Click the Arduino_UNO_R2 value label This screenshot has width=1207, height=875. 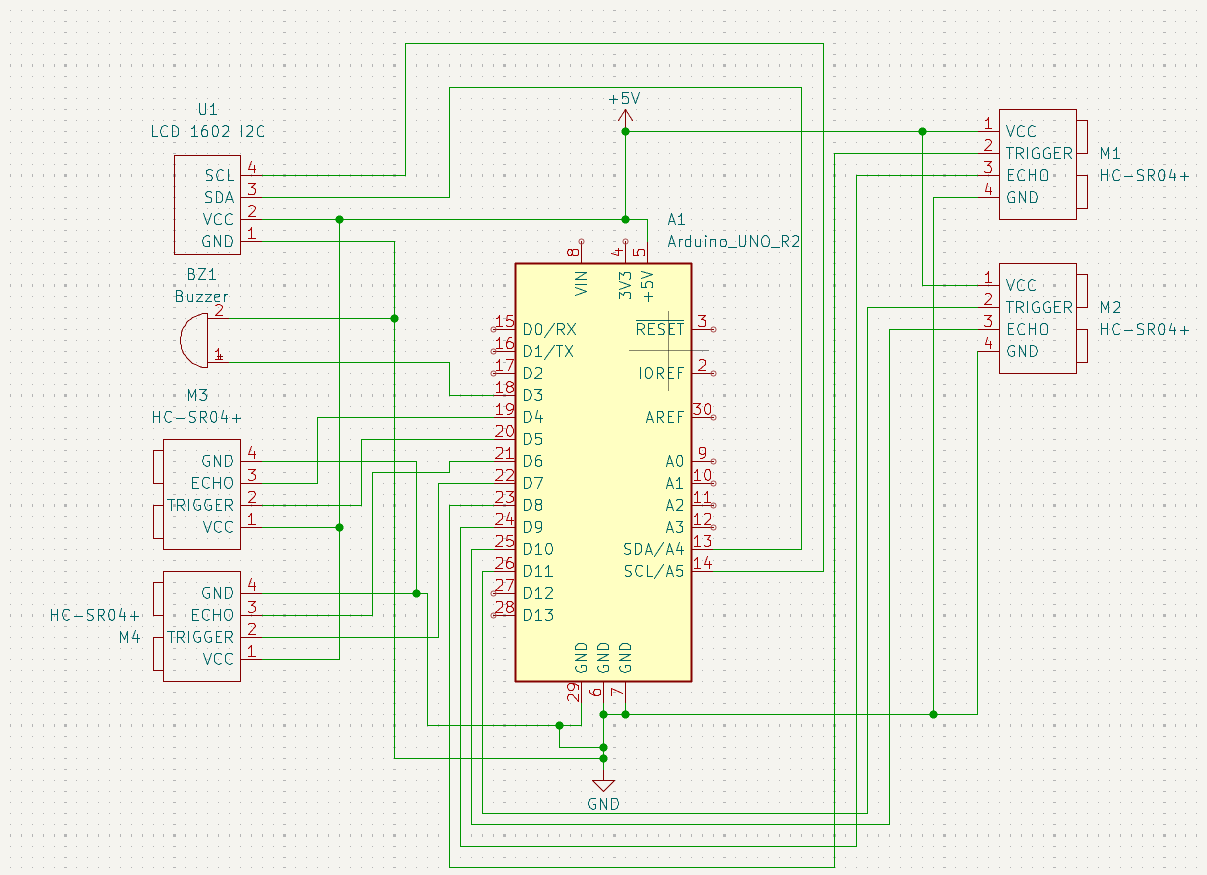[x=733, y=241]
